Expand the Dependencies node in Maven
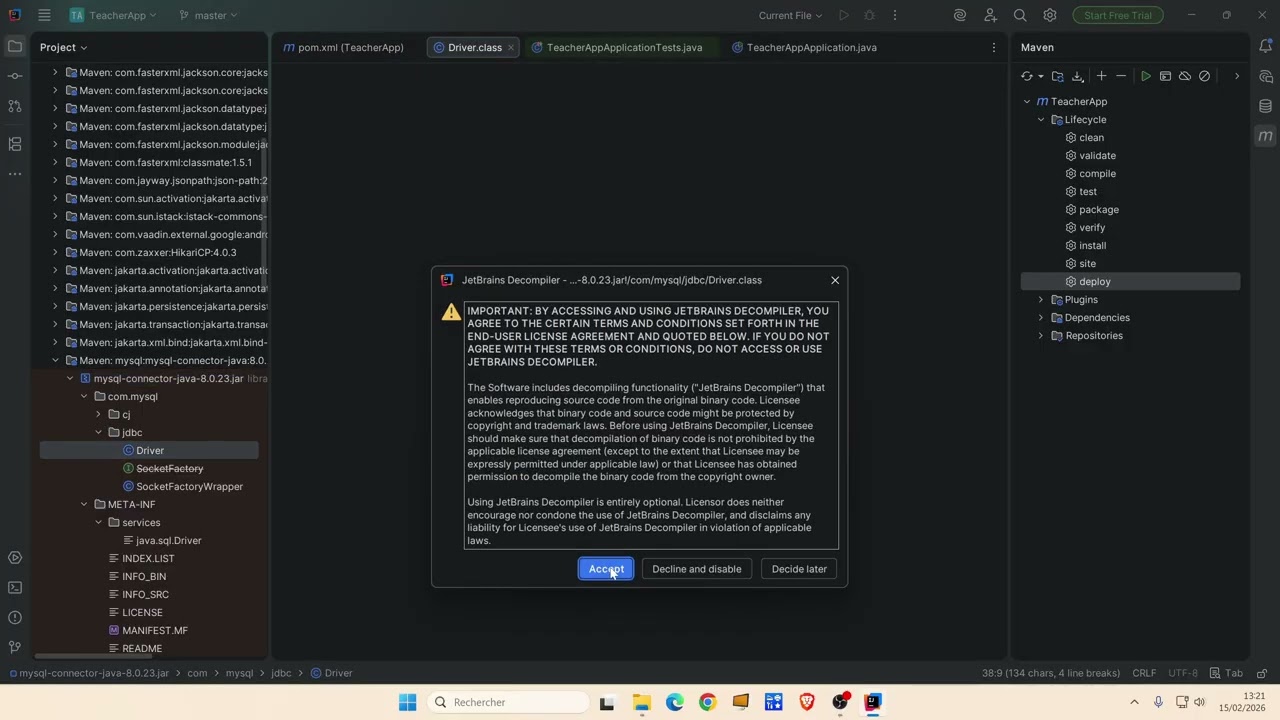 (x=1041, y=317)
